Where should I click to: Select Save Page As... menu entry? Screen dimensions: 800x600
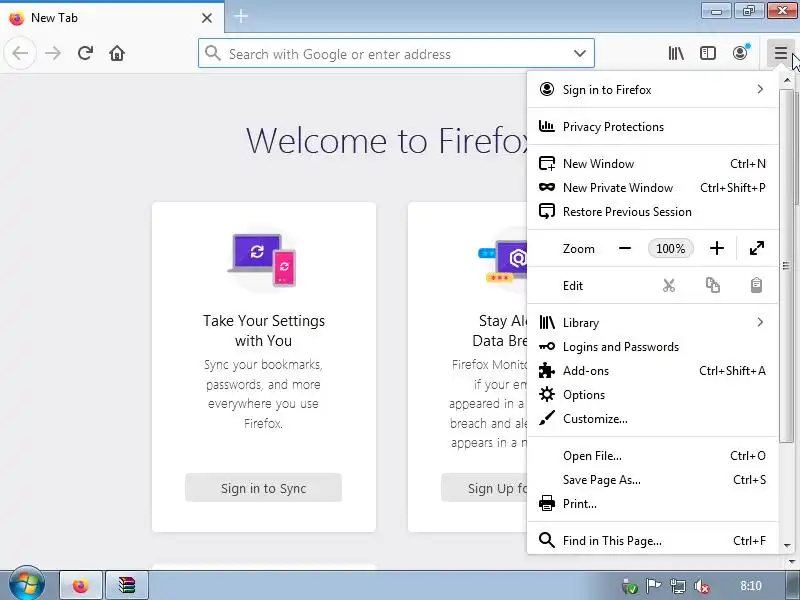pos(653,480)
